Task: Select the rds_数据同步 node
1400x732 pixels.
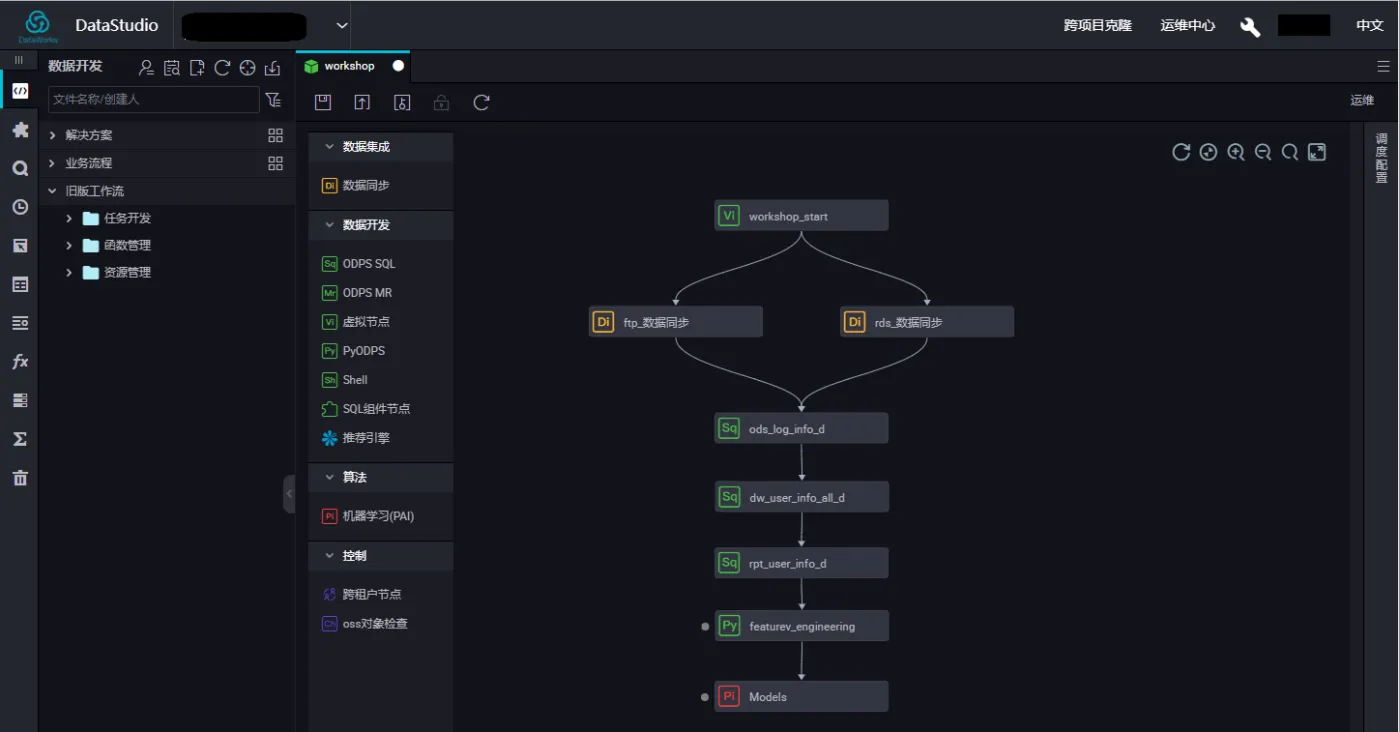Action: coord(927,322)
